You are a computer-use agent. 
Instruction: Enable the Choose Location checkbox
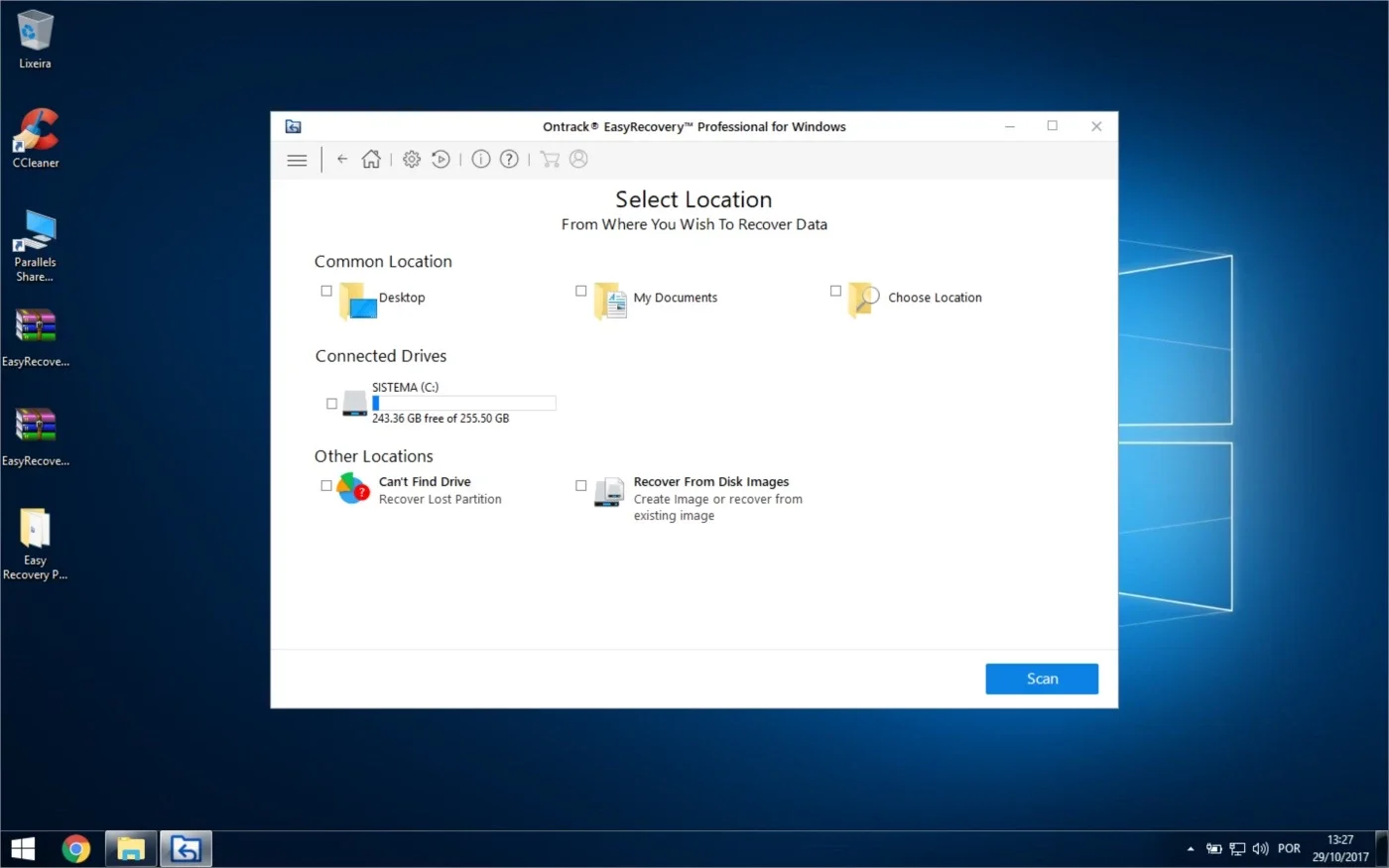click(835, 291)
